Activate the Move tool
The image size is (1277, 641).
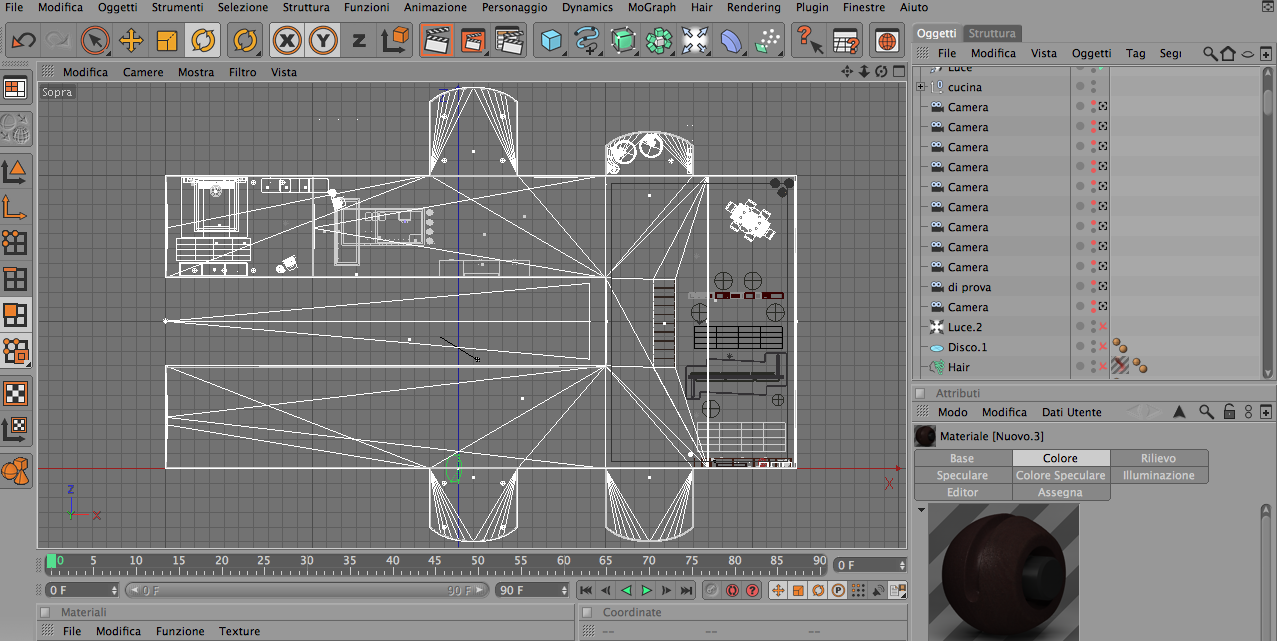130,41
